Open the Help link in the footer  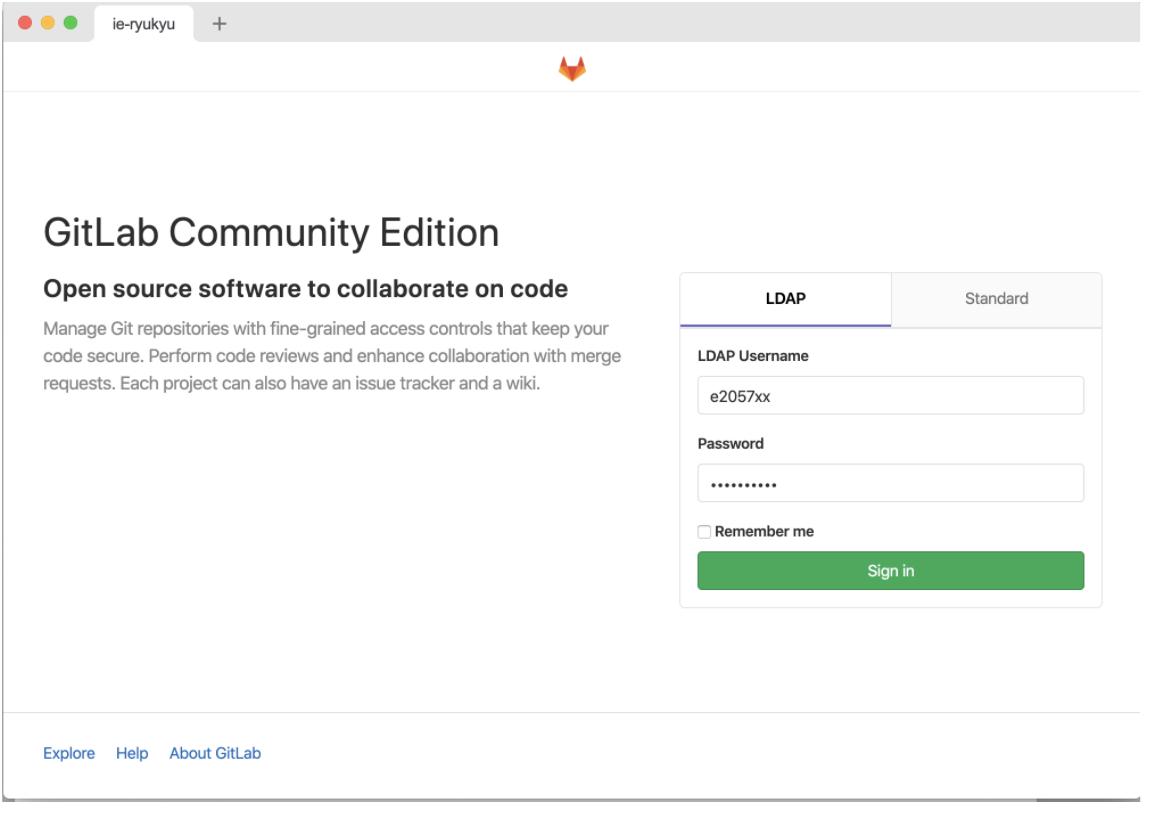click(x=132, y=753)
